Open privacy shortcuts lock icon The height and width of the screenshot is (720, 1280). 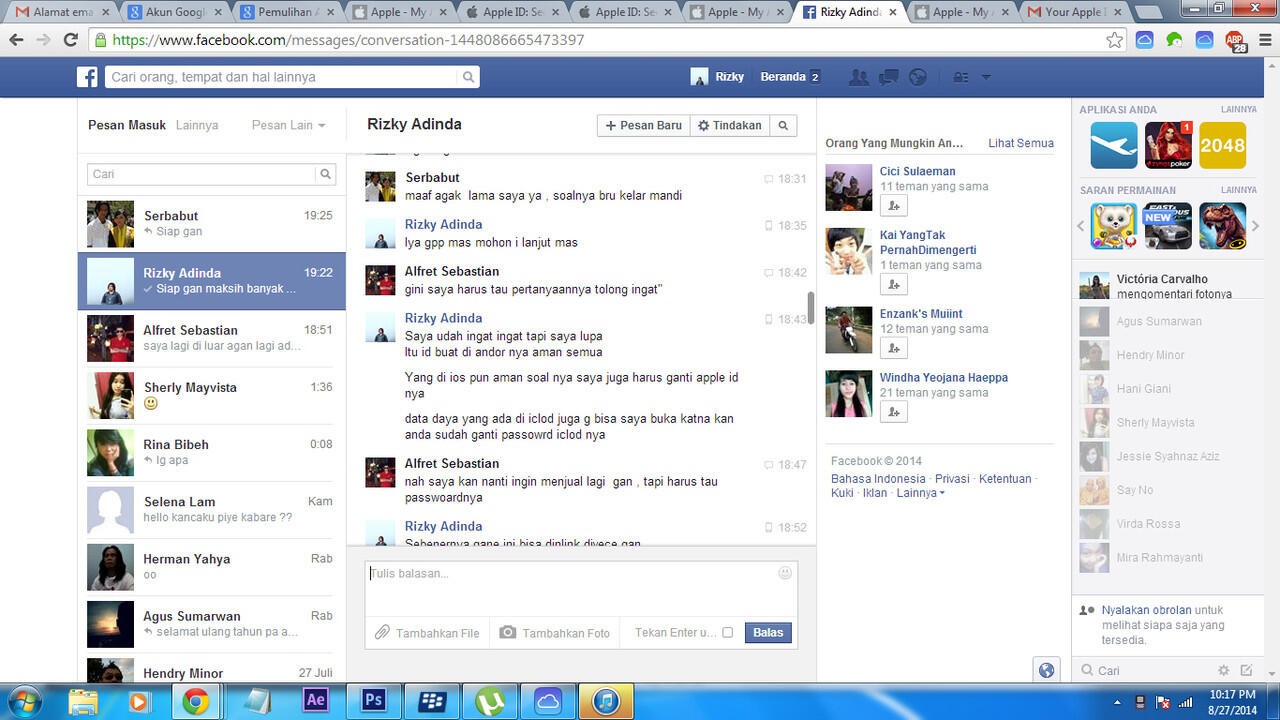tap(960, 77)
